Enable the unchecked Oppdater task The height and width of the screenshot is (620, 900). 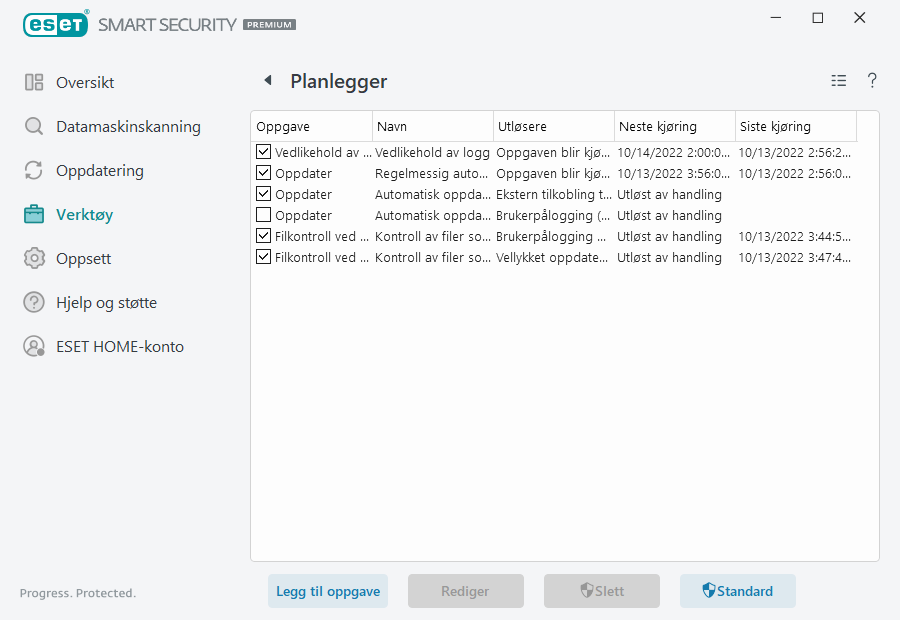pos(265,215)
